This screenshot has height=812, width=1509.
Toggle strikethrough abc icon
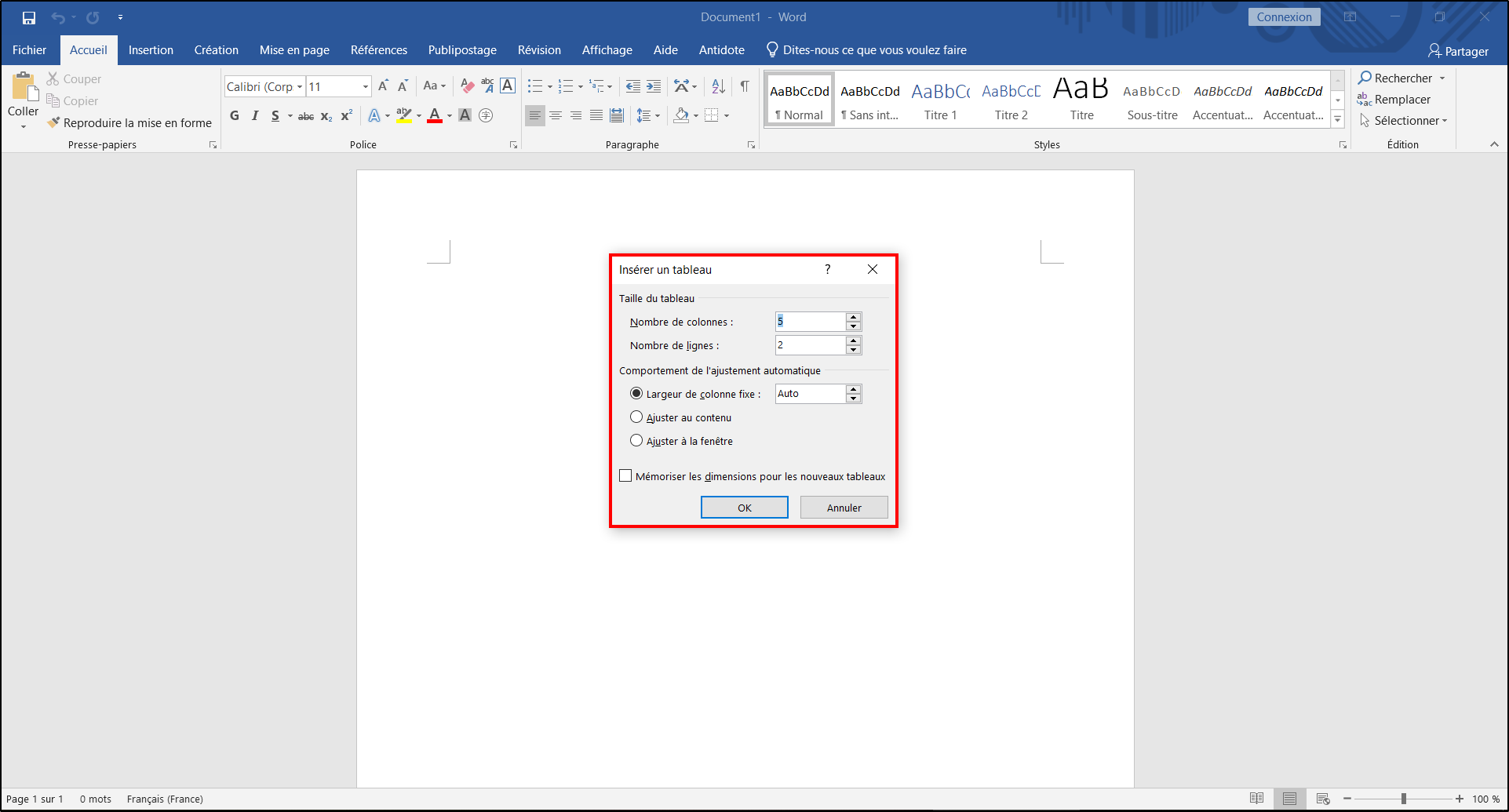point(306,116)
